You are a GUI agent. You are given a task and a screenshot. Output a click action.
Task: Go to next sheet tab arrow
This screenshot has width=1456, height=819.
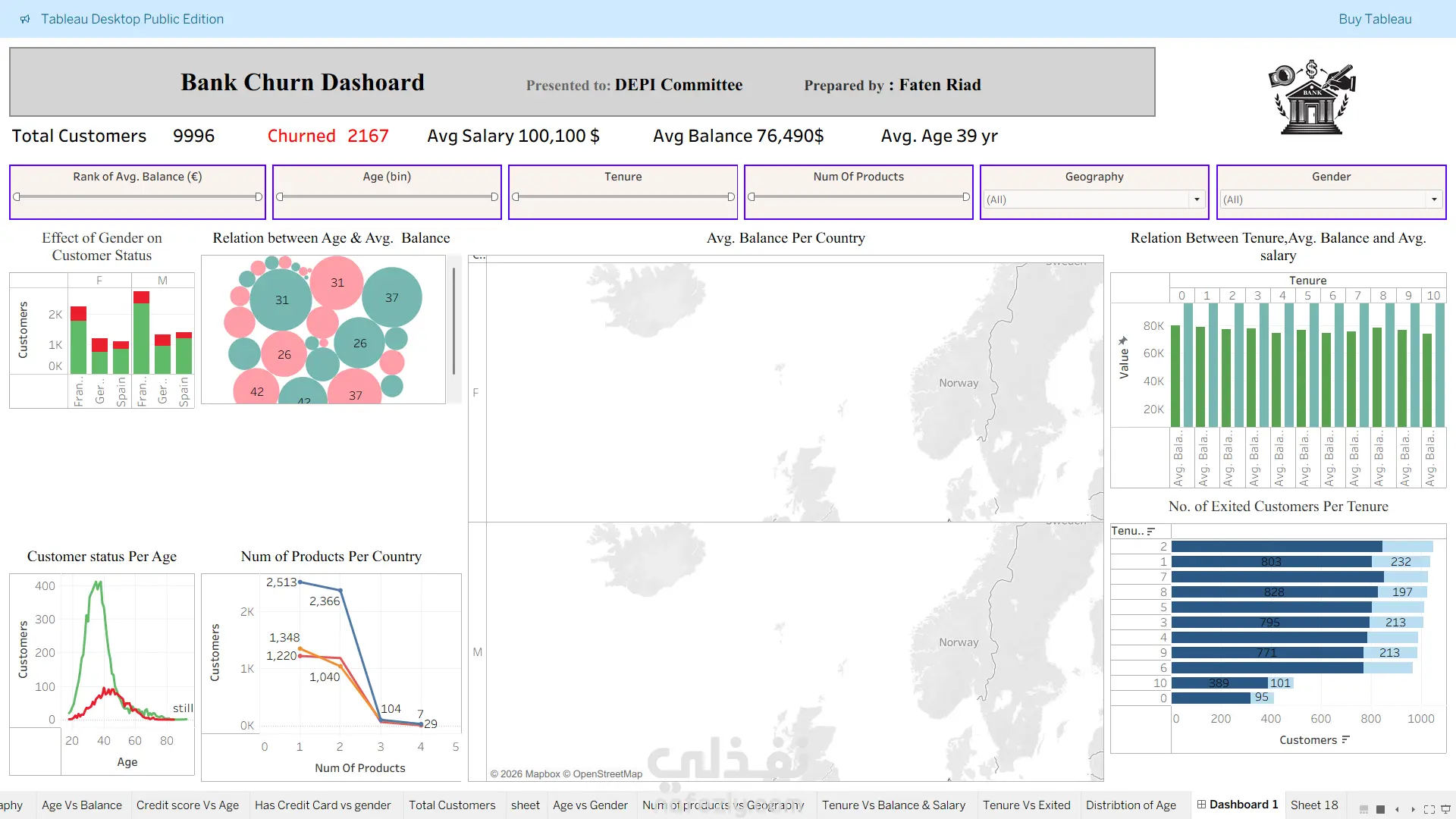coord(1414,809)
